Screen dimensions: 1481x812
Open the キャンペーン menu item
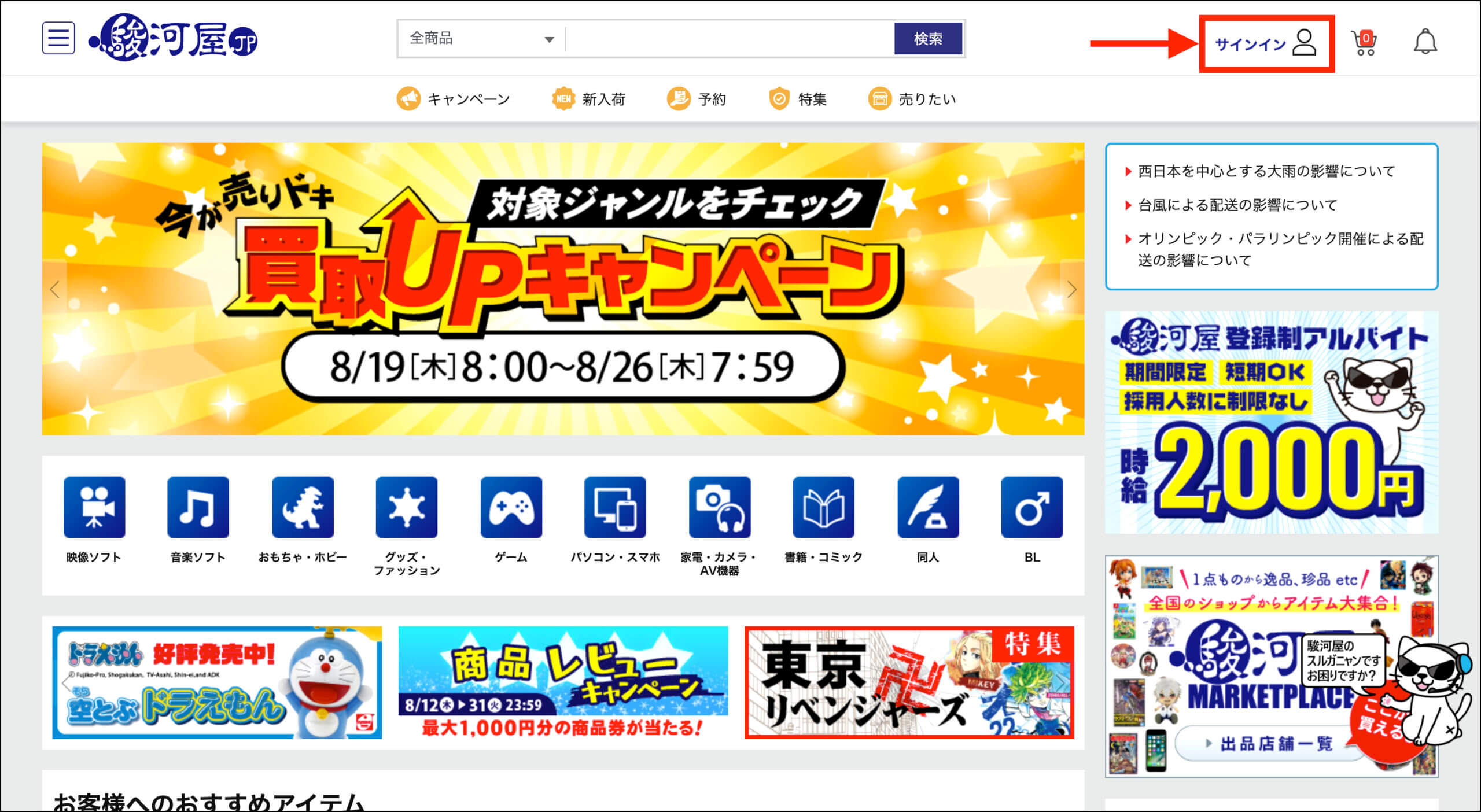(x=453, y=99)
